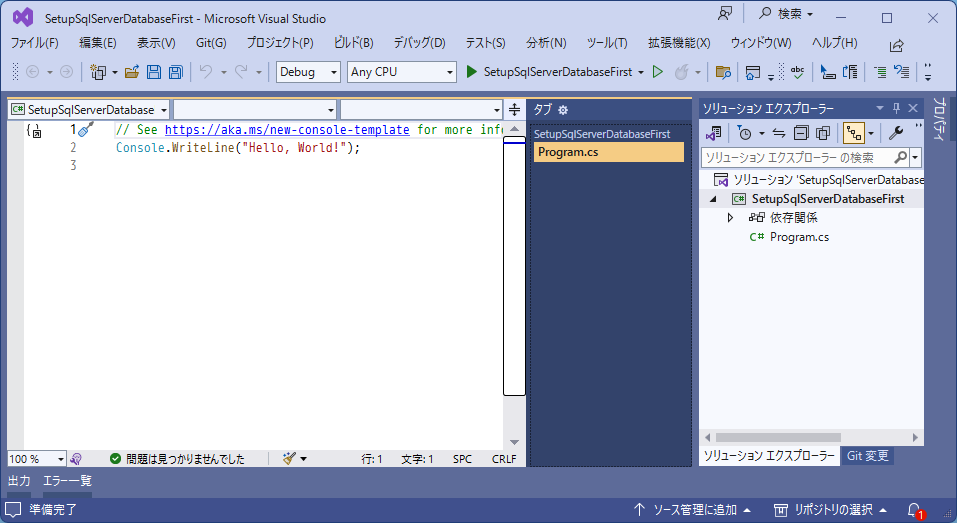Click the New Project toolbar icon
This screenshot has width=957, height=523.
[x=98, y=72]
